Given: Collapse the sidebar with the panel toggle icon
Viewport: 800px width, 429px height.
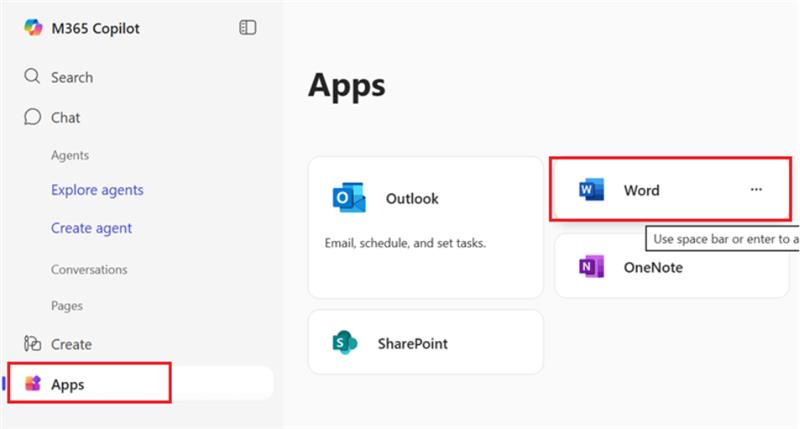Looking at the screenshot, I should 247,28.
